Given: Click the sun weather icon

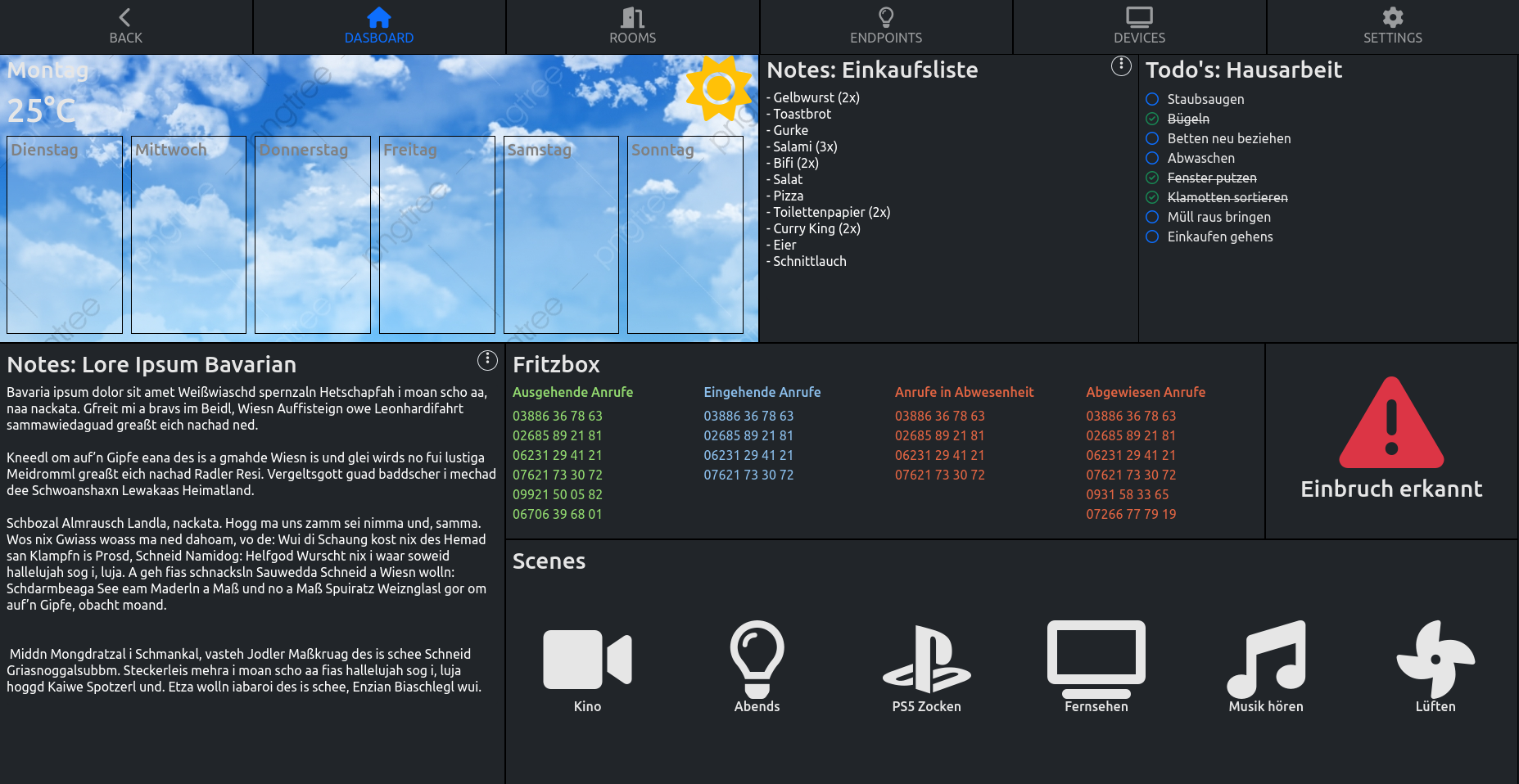Looking at the screenshot, I should click(x=718, y=88).
